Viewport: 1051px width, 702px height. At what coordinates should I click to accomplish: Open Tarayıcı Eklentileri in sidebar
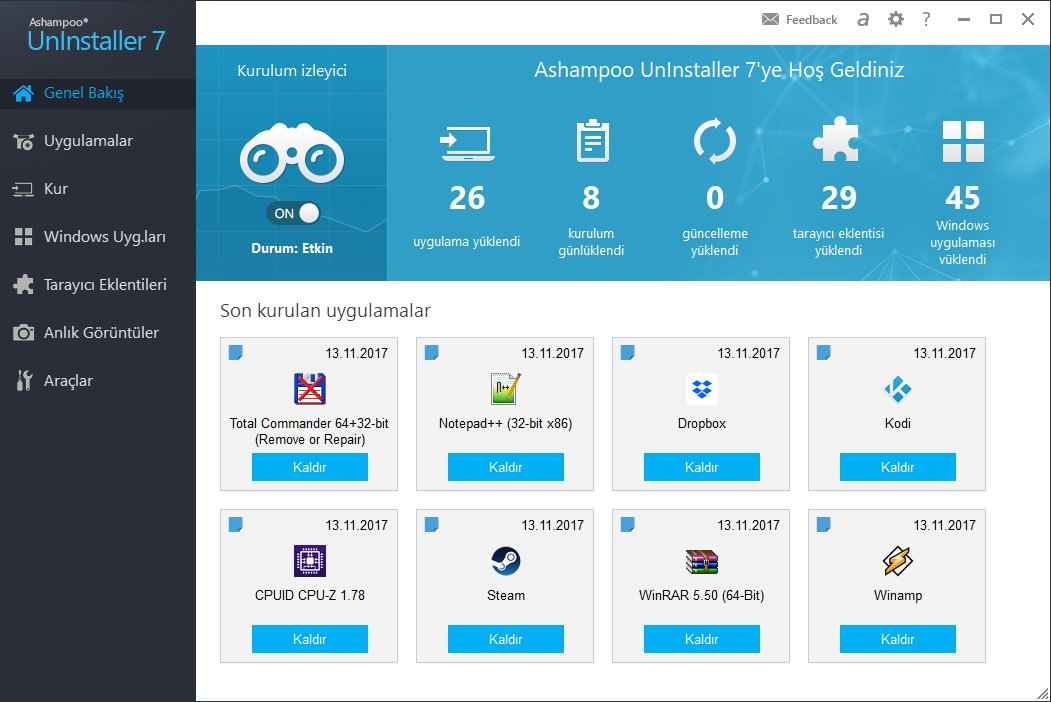click(x=105, y=285)
